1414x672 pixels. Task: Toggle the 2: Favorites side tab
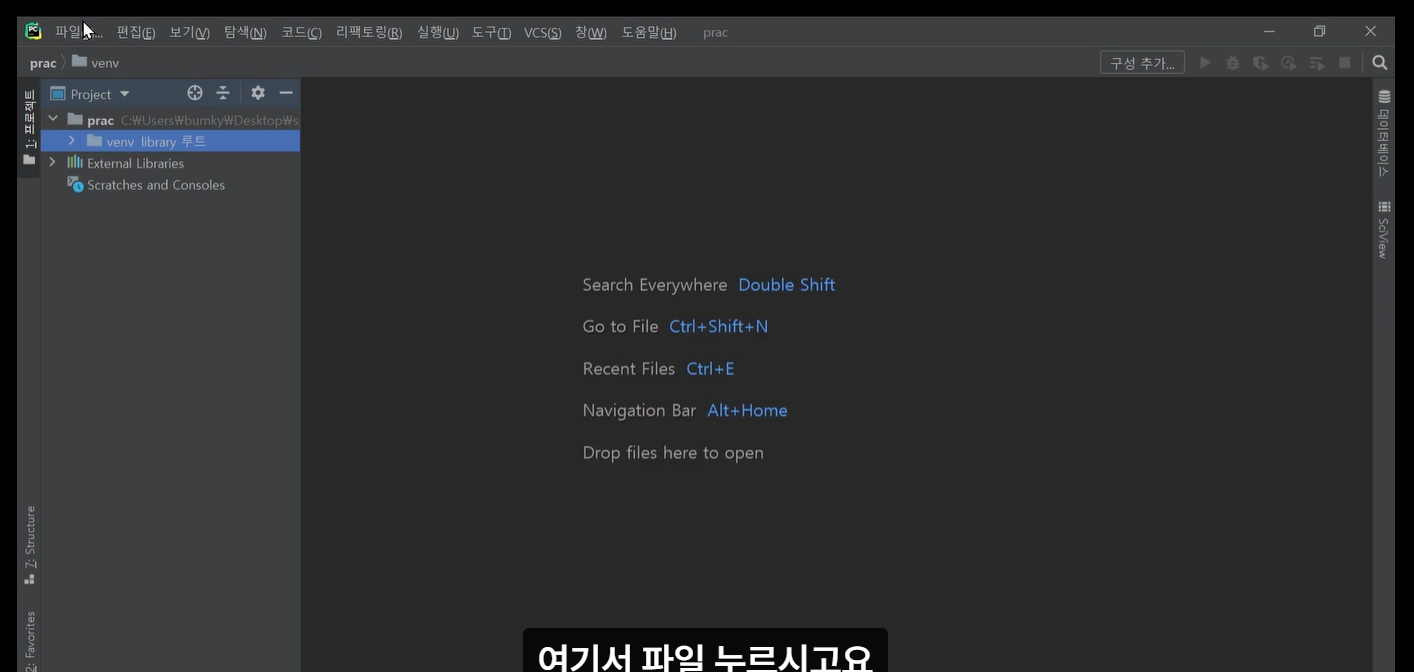[30, 641]
